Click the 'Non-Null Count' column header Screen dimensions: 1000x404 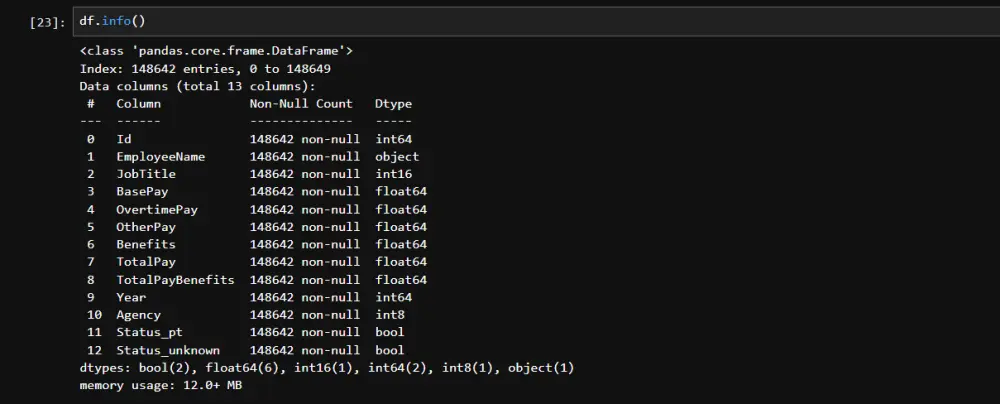(301, 104)
